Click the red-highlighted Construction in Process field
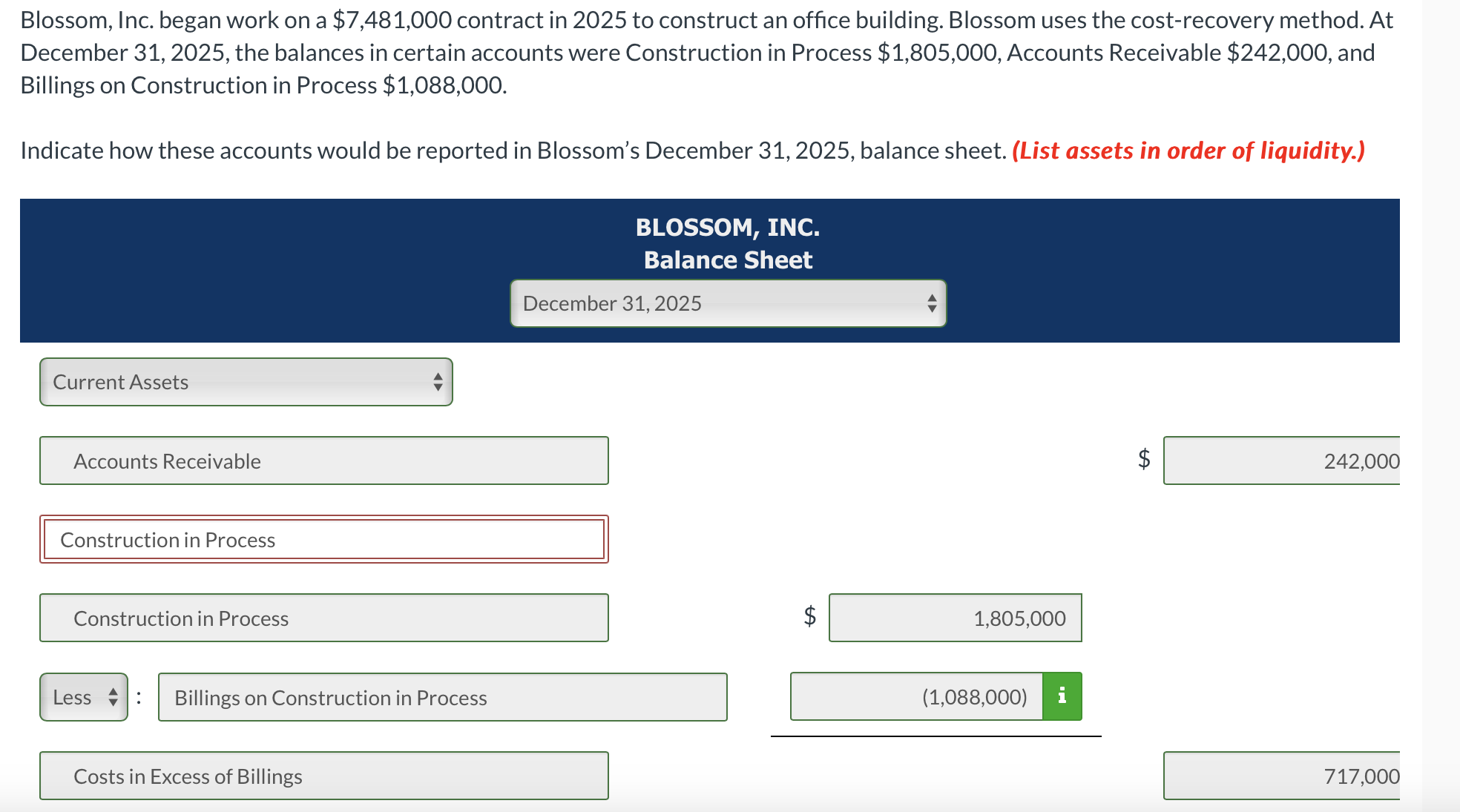The height and width of the screenshot is (812, 1460). pyautogui.click(x=323, y=539)
